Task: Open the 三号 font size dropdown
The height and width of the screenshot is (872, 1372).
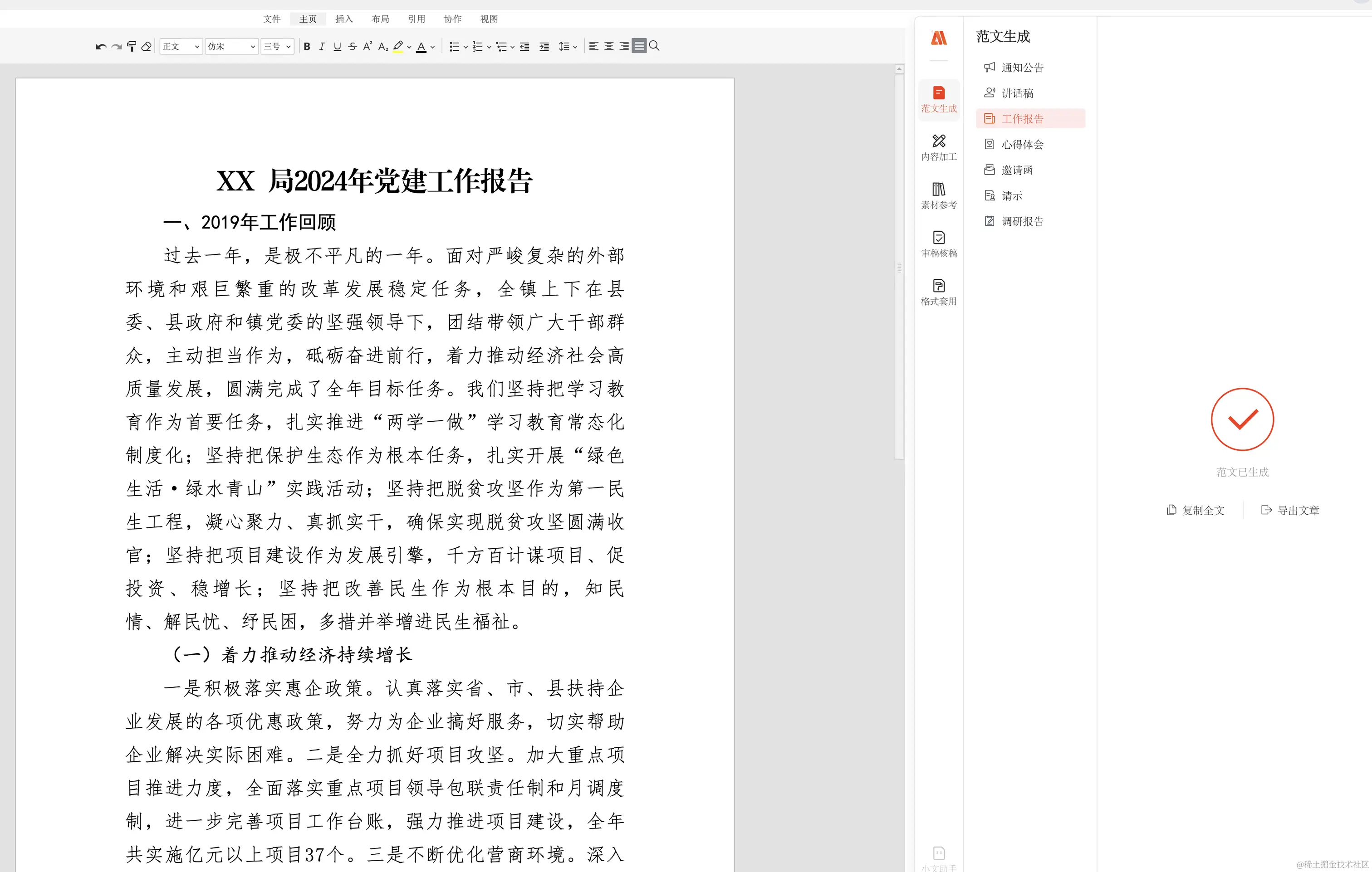Action: click(x=278, y=47)
